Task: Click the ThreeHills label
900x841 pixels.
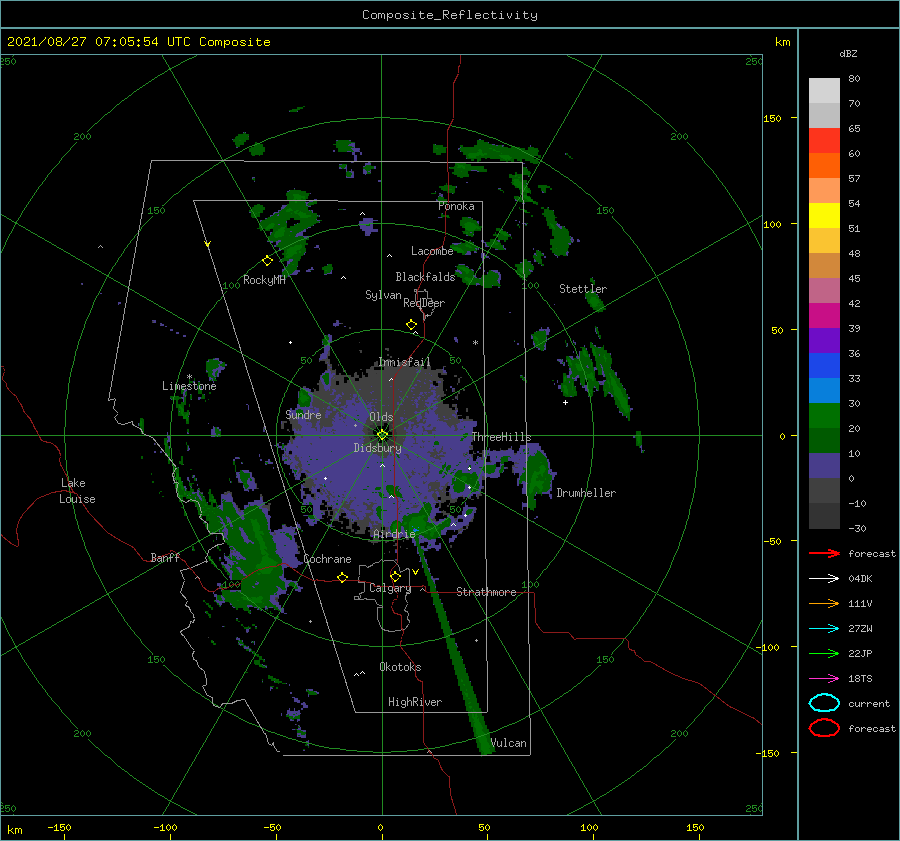Action: (x=502, y=437)
